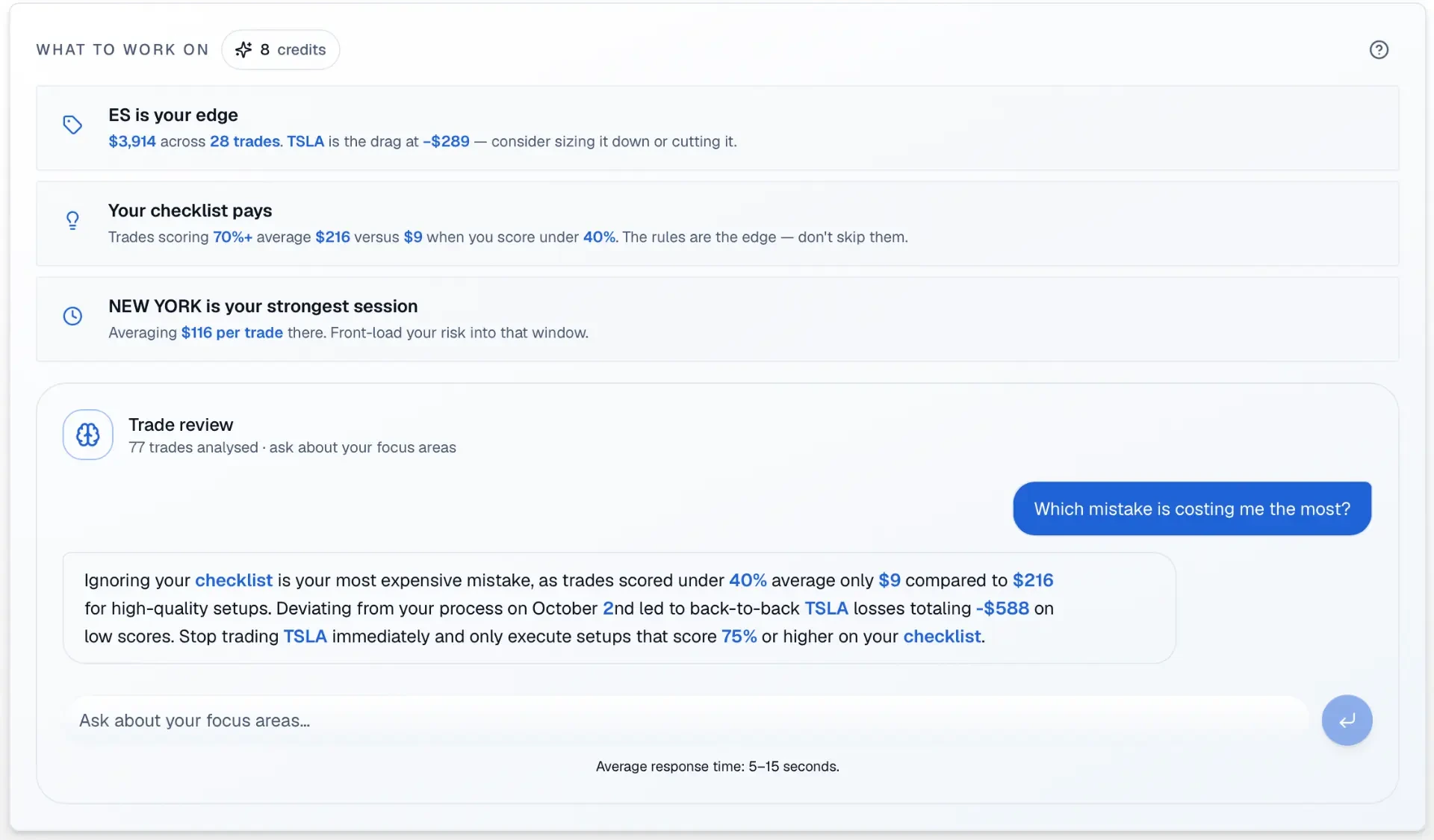Click the lightbulb icon next to Your checklist pays
Viewport: 1434px width, 840px height.
click(72, 220)
